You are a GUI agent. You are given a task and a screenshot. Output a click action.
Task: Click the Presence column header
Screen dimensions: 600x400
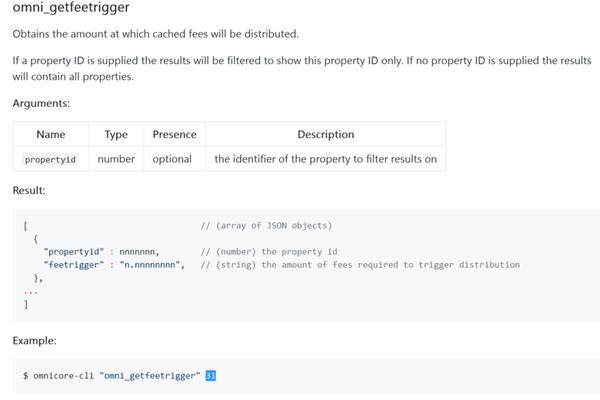click(x=174, y=134)
